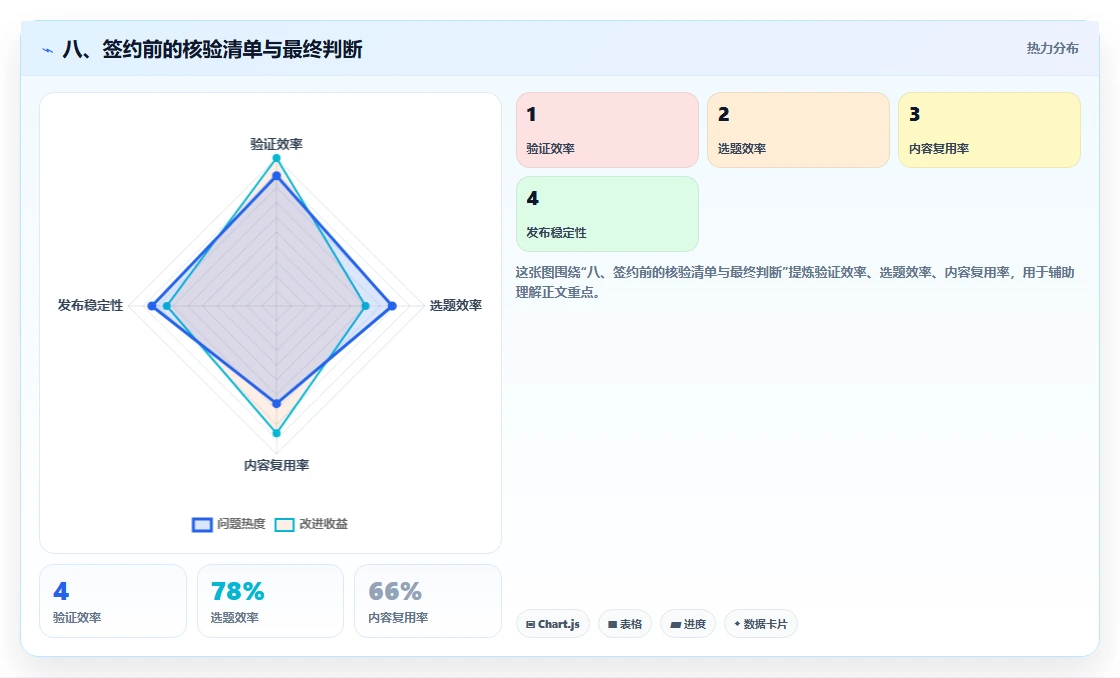Click the blue data point on 发布稳定性 axis
This screenshot has height=678, width=1120.
151,306
